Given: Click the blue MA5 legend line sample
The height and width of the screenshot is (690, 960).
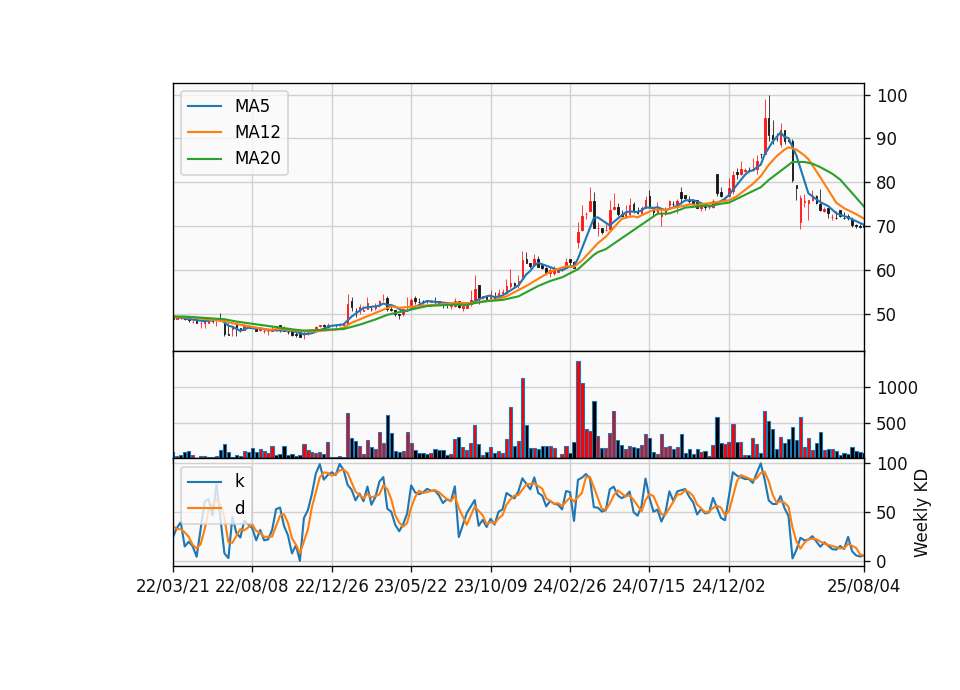Looking at the screenshot, I should click(204, 107).
